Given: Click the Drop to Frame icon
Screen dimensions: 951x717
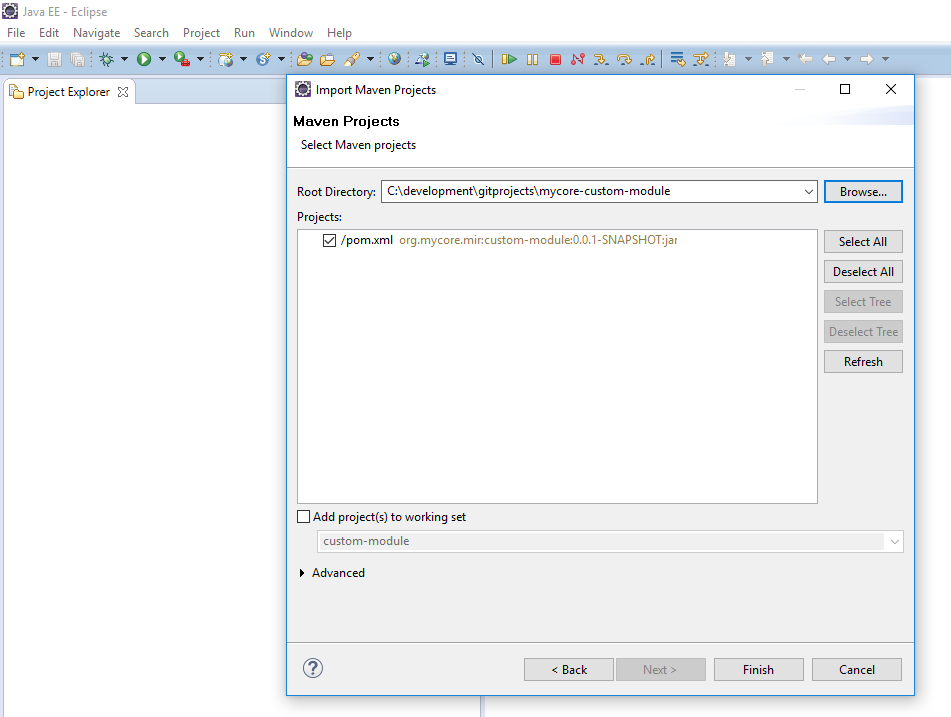Looking at the screenshot, I should point(677,59).
